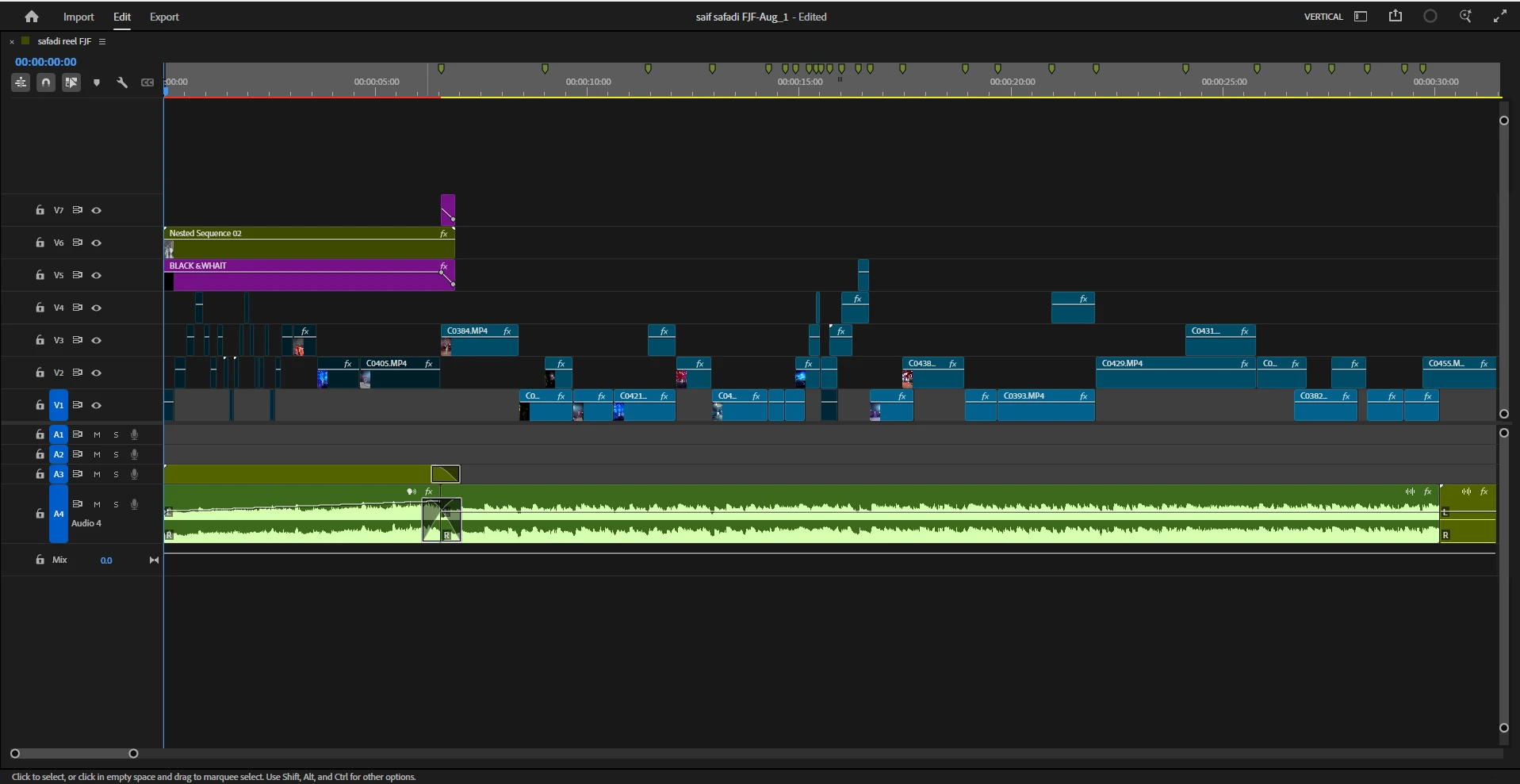Select the C0429.MP4 clip on V2
The image size is (1520, 784).
1176,373
